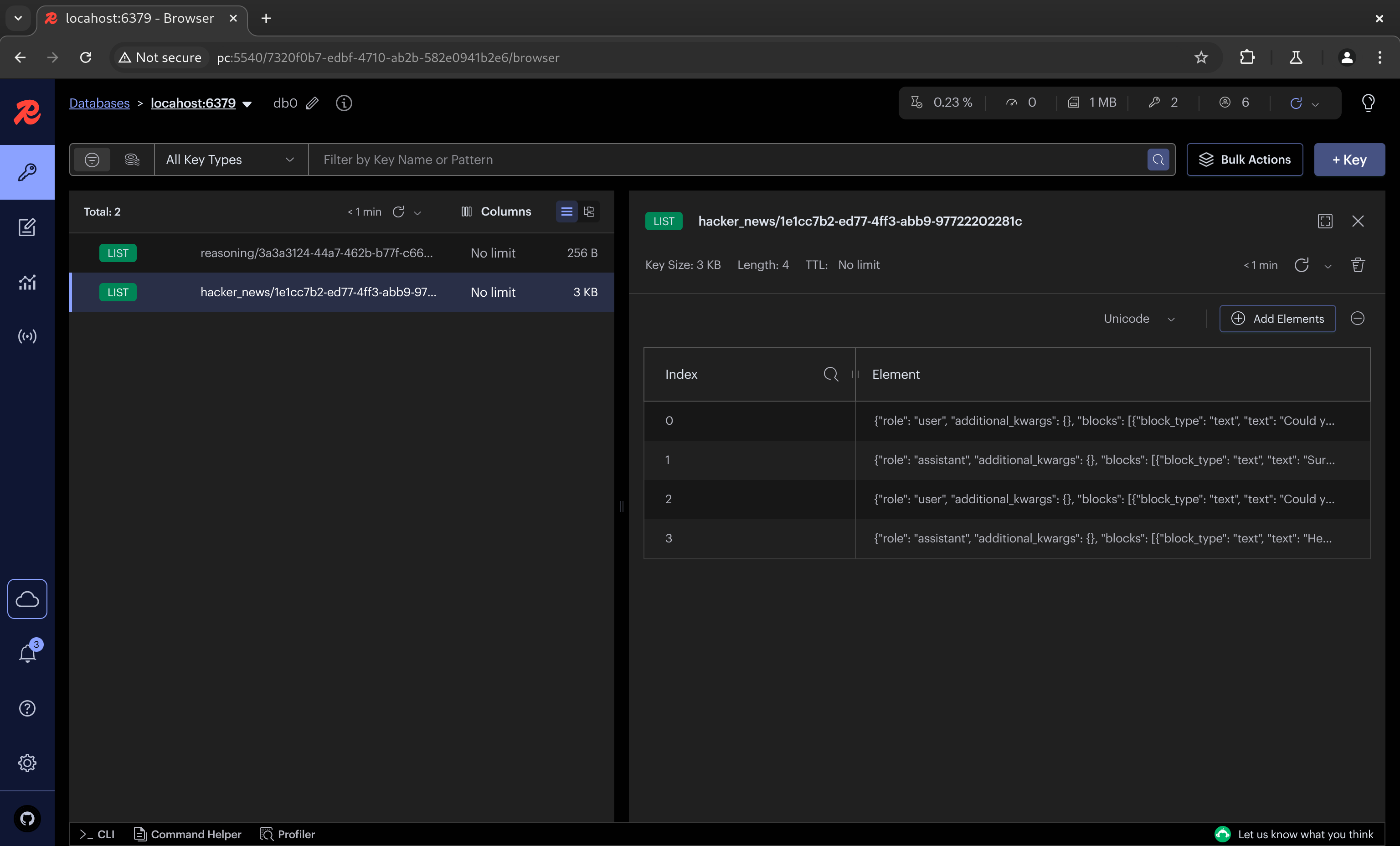Open the Chrome profile avatar icon
This screenshot has height=846, width=1400.
click(x=1347, y=57)
